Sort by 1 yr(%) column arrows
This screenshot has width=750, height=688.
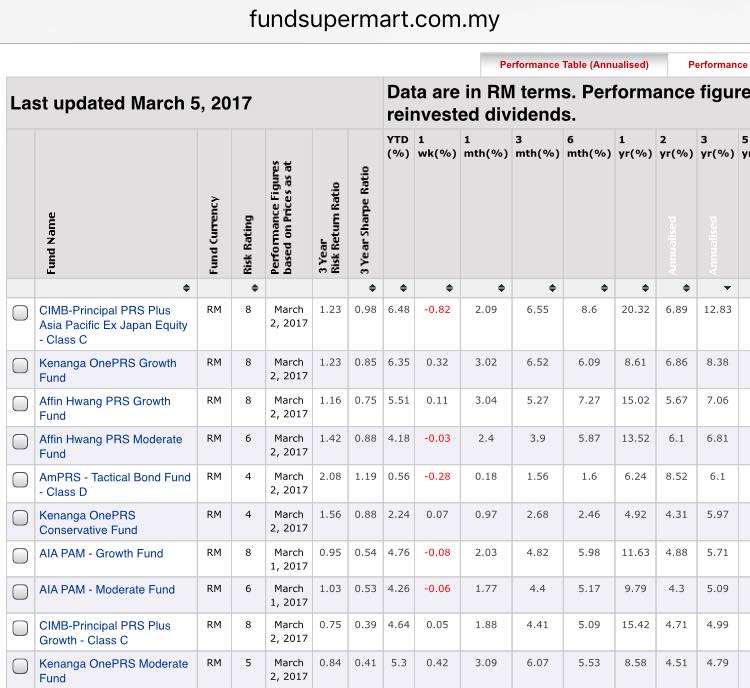point(645,288)
